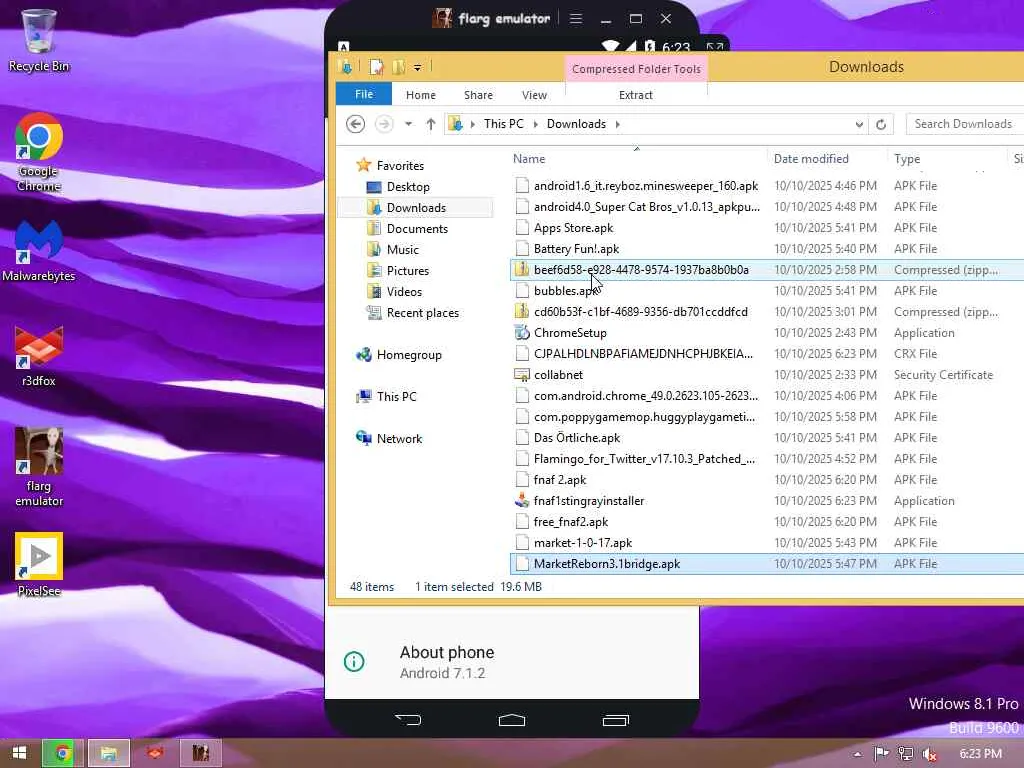
Task: Select Recent places in the navigation pane
Action: click(x=423, y=313)
